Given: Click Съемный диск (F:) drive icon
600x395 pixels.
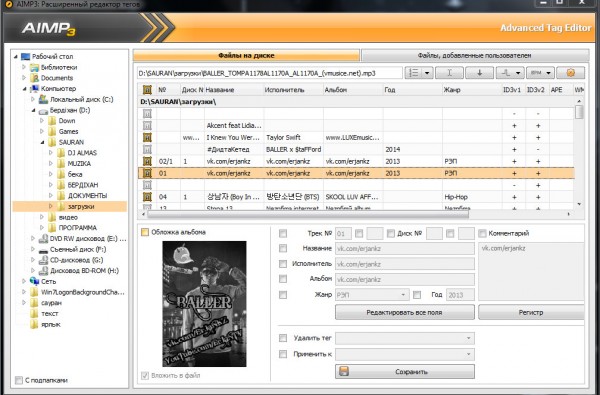Looking at the screenshot, I should [43, 250].
